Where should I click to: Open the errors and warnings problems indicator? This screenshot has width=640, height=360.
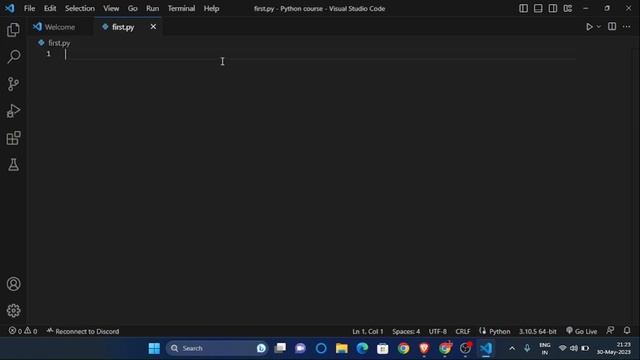(x=23, y=331)
